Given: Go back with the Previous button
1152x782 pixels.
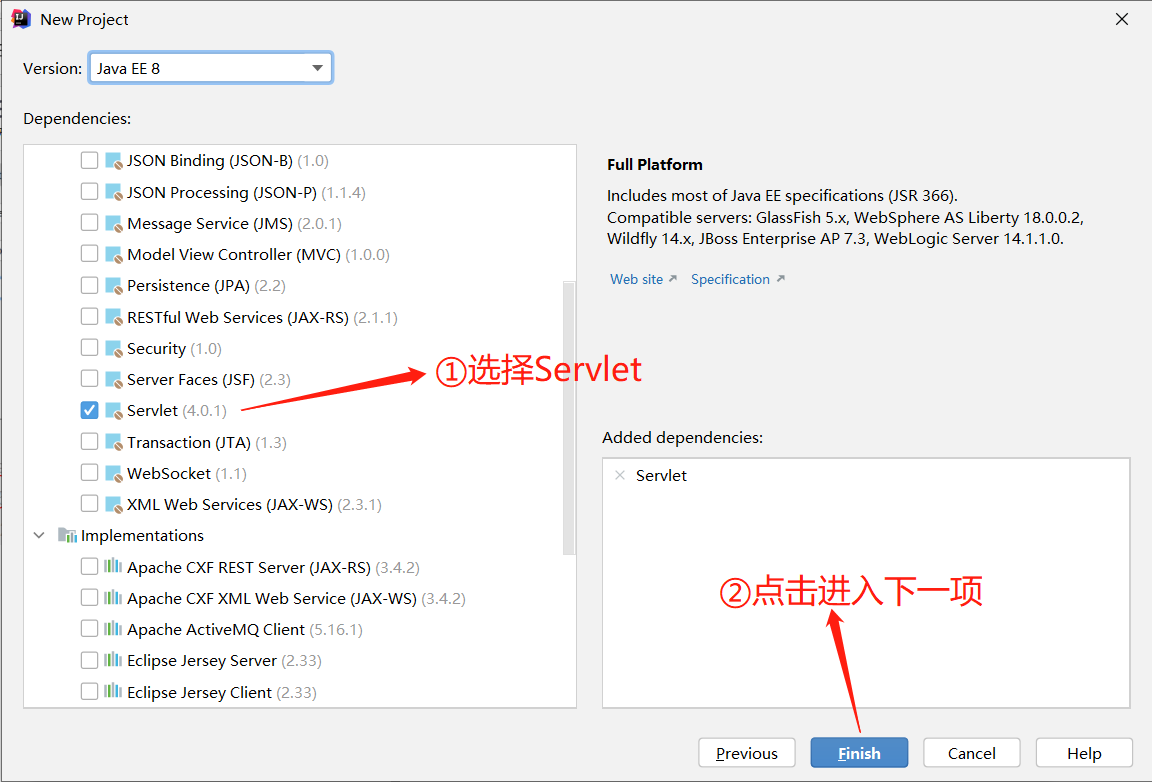Looking at the screenshot, I should click(746, 753).
